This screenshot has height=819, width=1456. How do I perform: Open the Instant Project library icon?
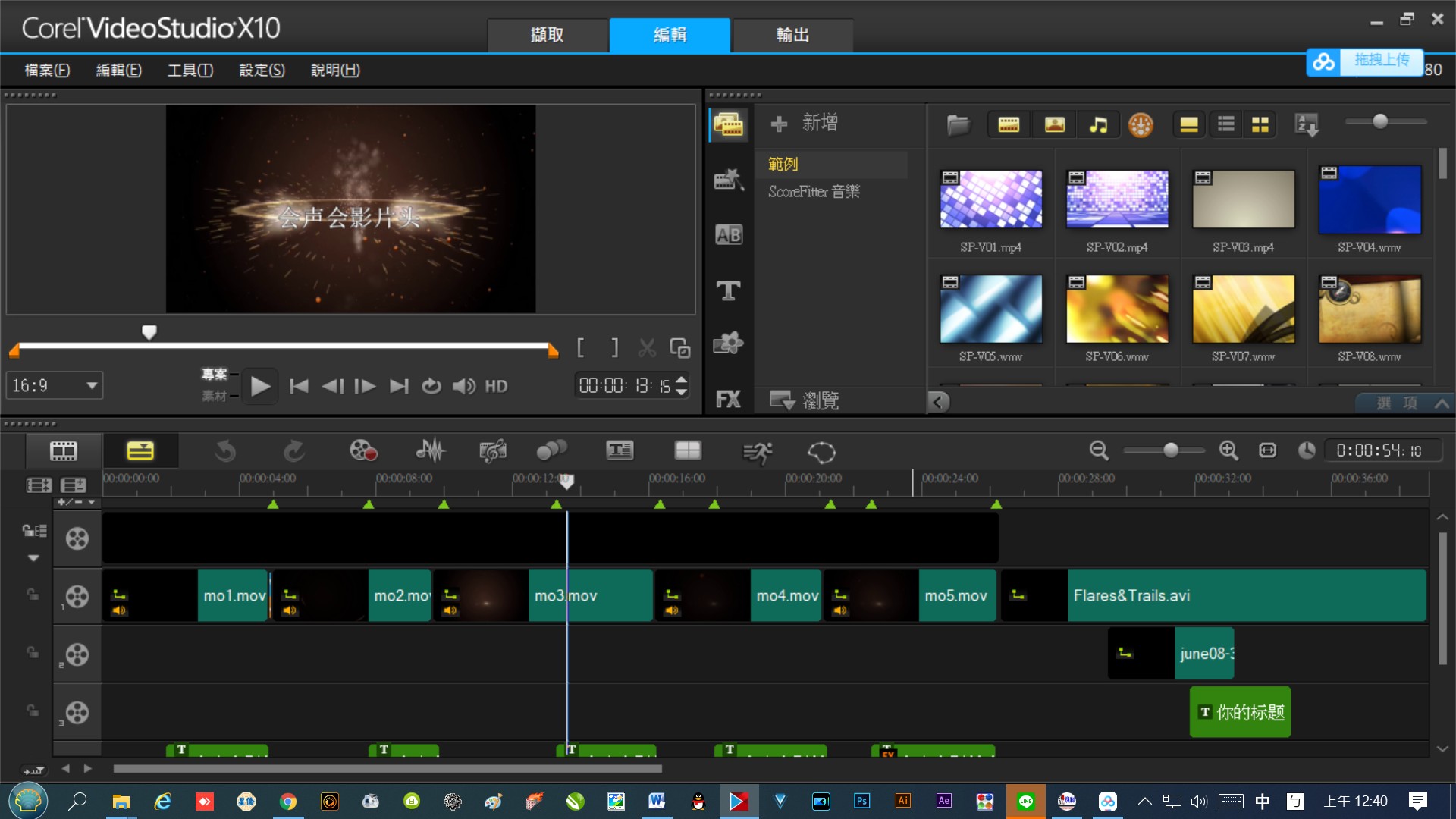(x=729, y=180)
